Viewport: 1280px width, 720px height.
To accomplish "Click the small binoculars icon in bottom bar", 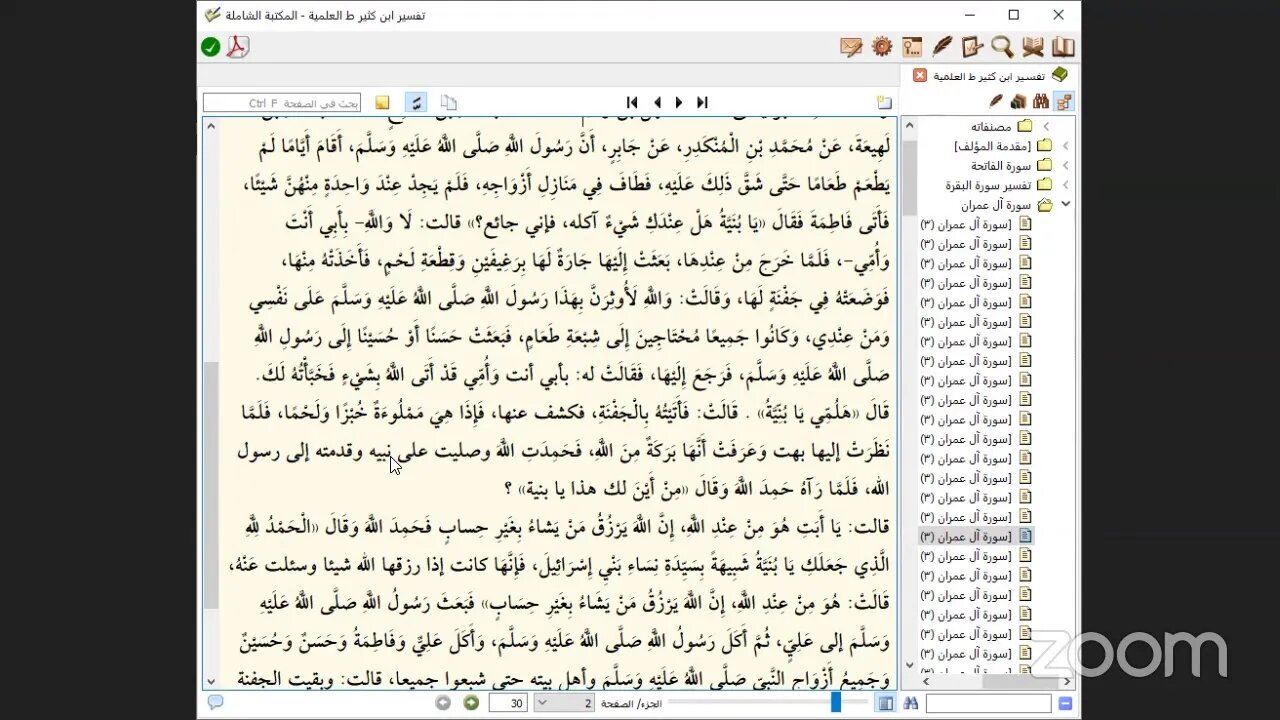I will point(910,704).
